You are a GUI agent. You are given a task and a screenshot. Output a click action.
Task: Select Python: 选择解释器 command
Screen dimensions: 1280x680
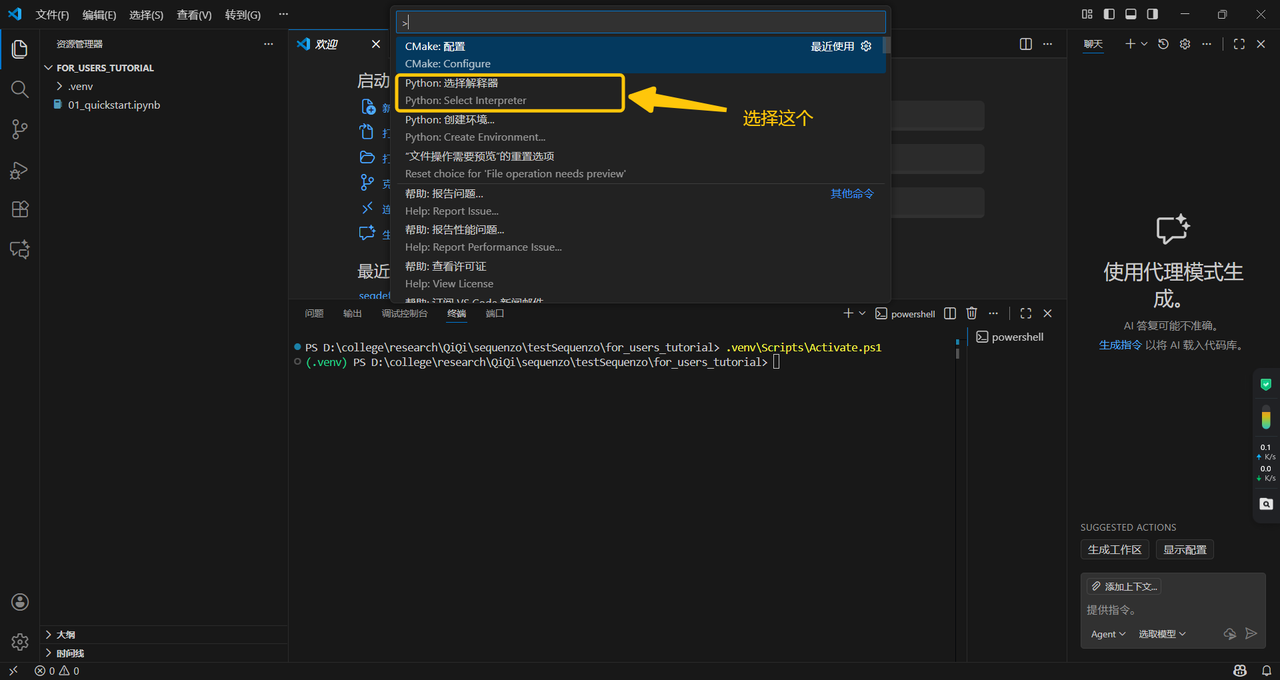click(x=510, y=92)
